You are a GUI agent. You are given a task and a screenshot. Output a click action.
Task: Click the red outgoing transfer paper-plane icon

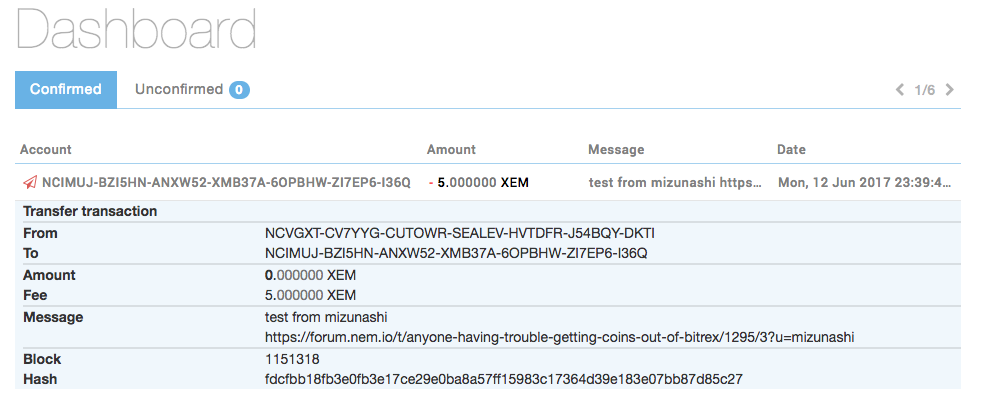[29, 183]
